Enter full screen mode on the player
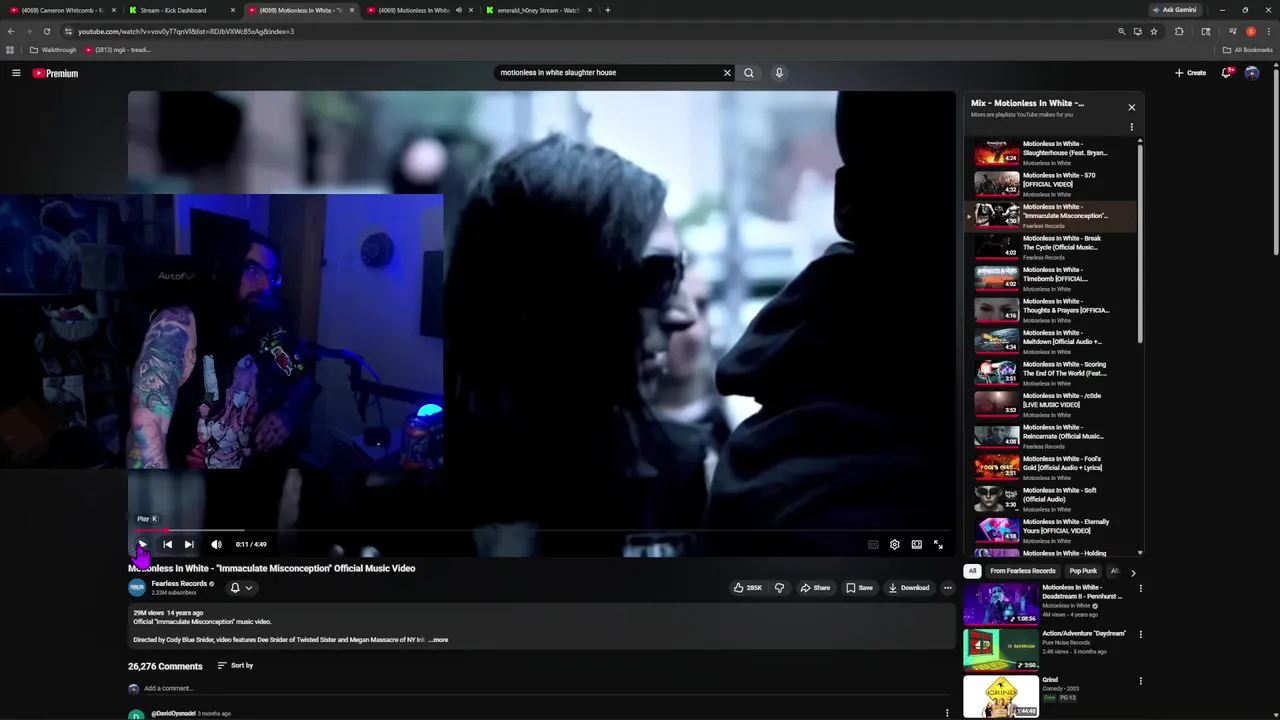The height and width of the screenshot is (720, 1280). pos(938,544)
